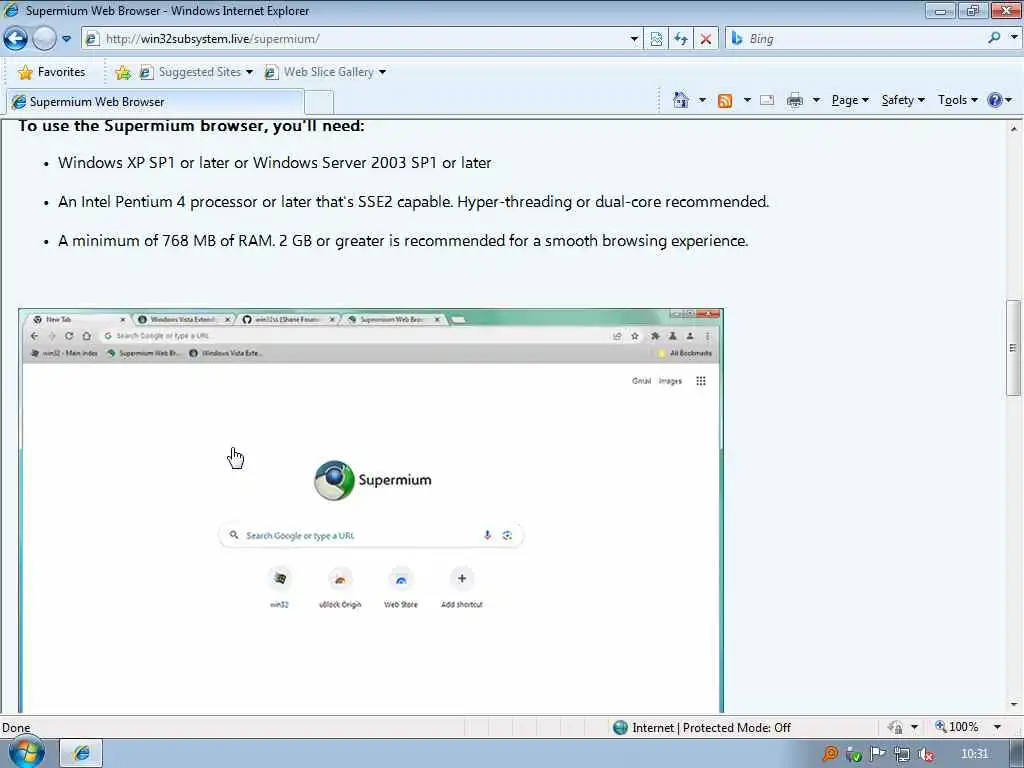Click the muted volume speaker icon

tap(925, 755)
